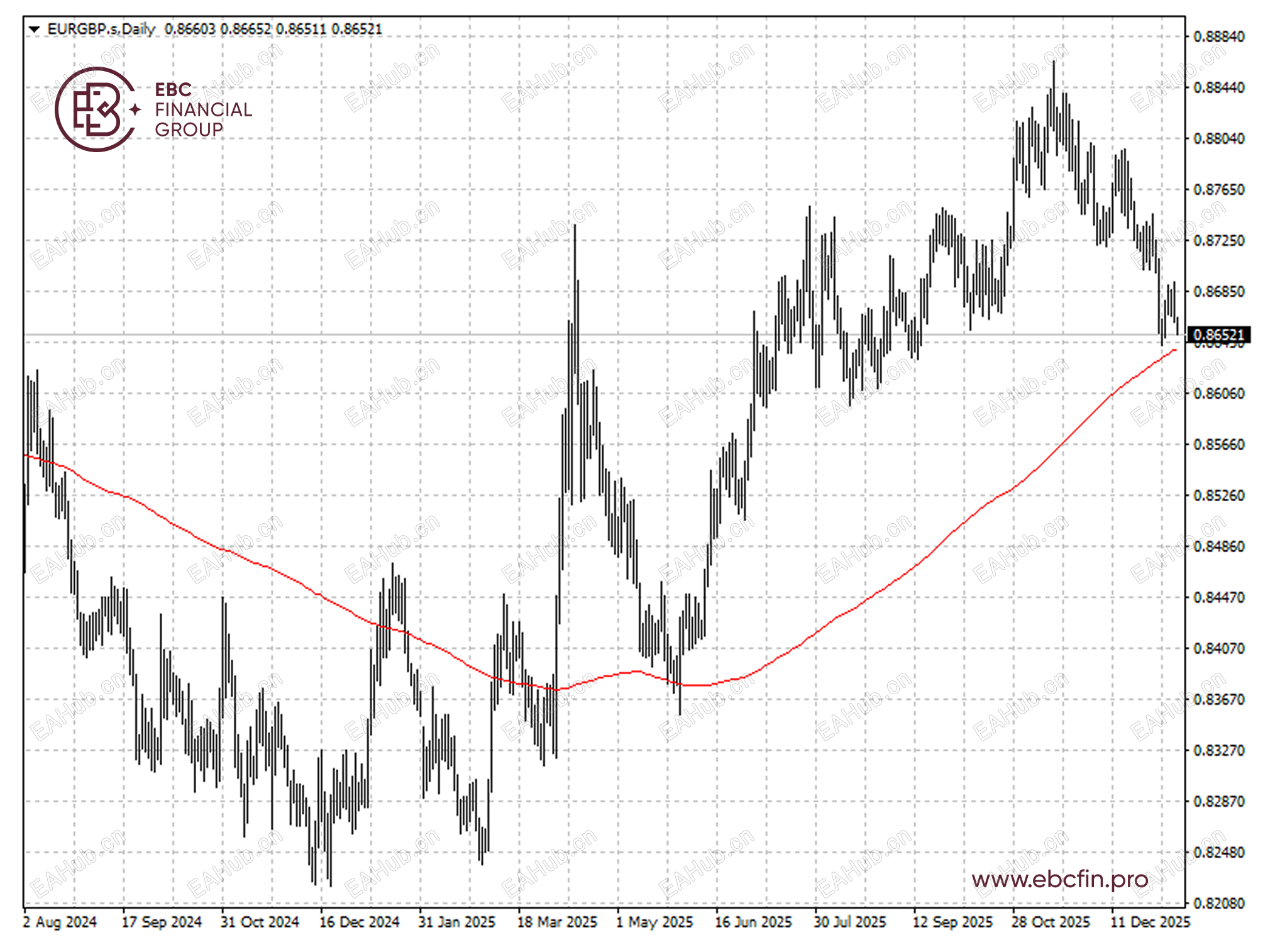Click the 0.88840 price scale label
The image size is (1275, 952).
point(1218,36)
